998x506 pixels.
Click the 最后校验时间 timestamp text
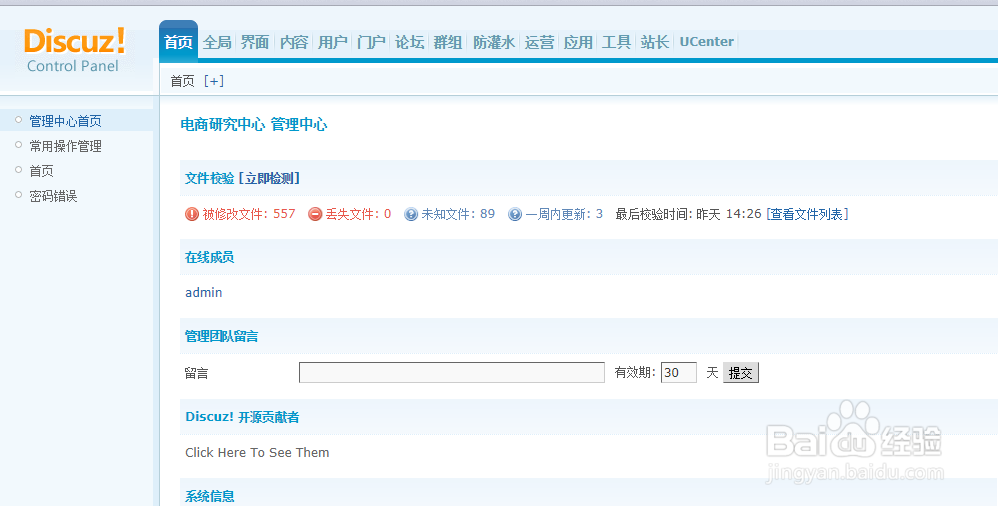pos(688,214)
